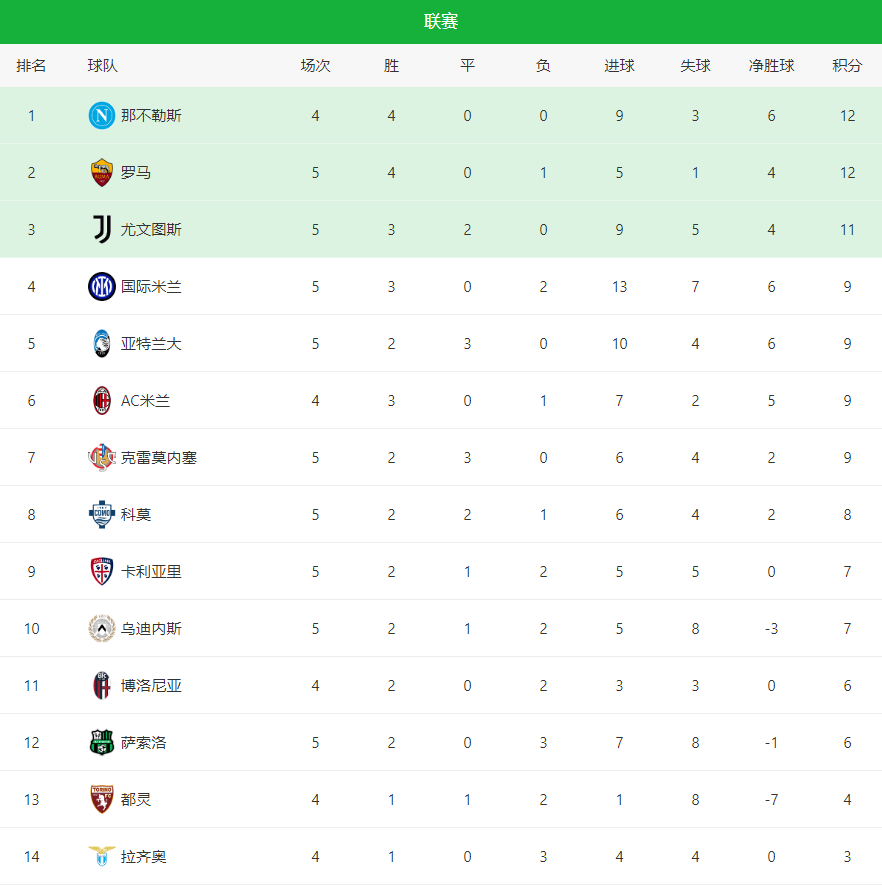Viewport: 882px width, 887px height.
Task: Click the 进球 column header
Action: [619, 66]
